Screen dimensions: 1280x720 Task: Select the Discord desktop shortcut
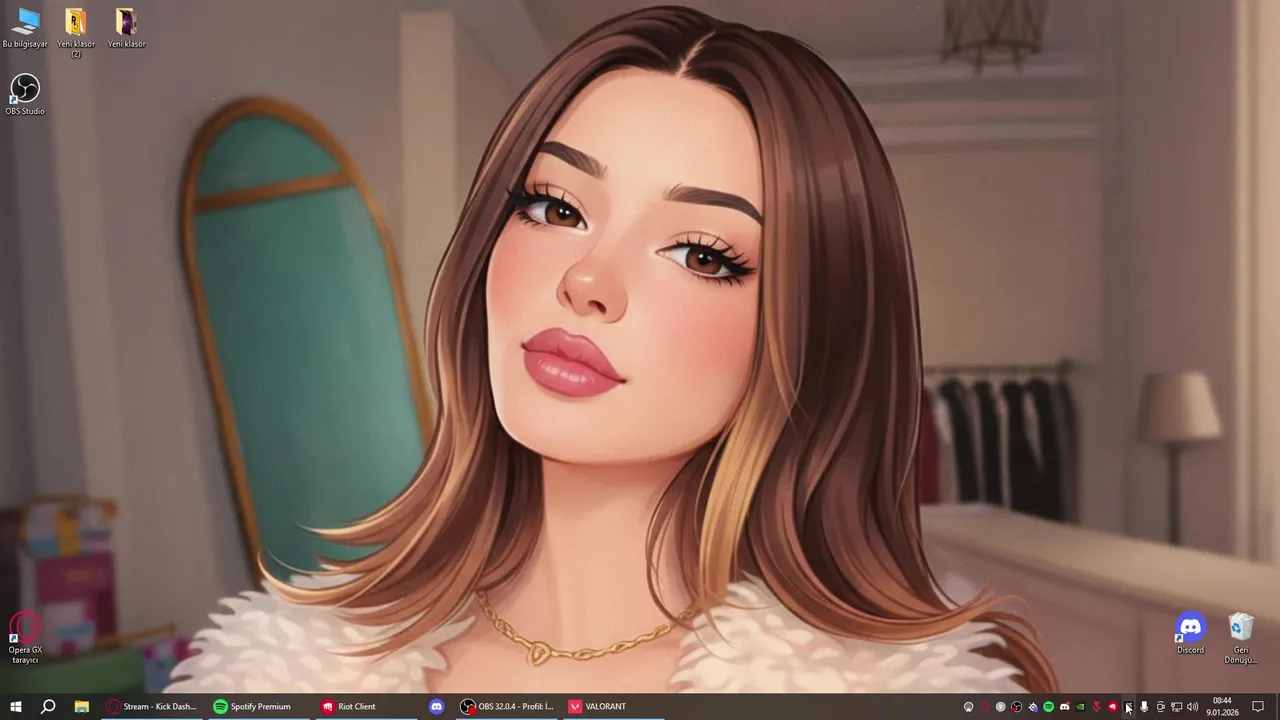point(1190,634)
